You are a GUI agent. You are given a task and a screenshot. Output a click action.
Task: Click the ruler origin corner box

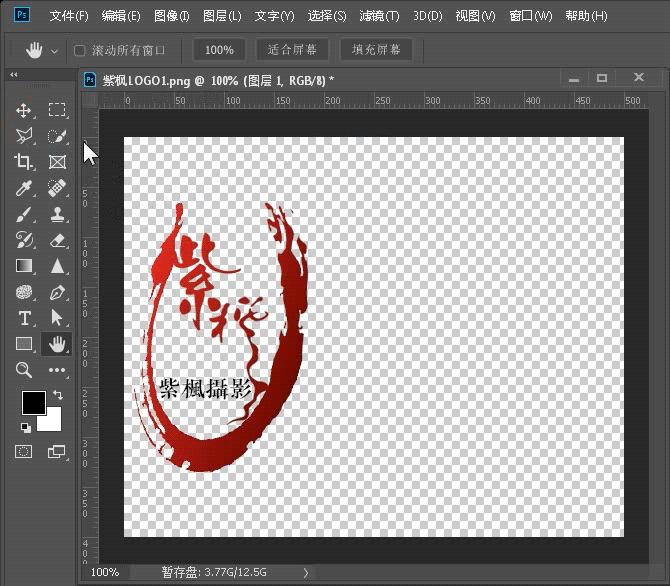pyautogui.click(x=90, y=101)
